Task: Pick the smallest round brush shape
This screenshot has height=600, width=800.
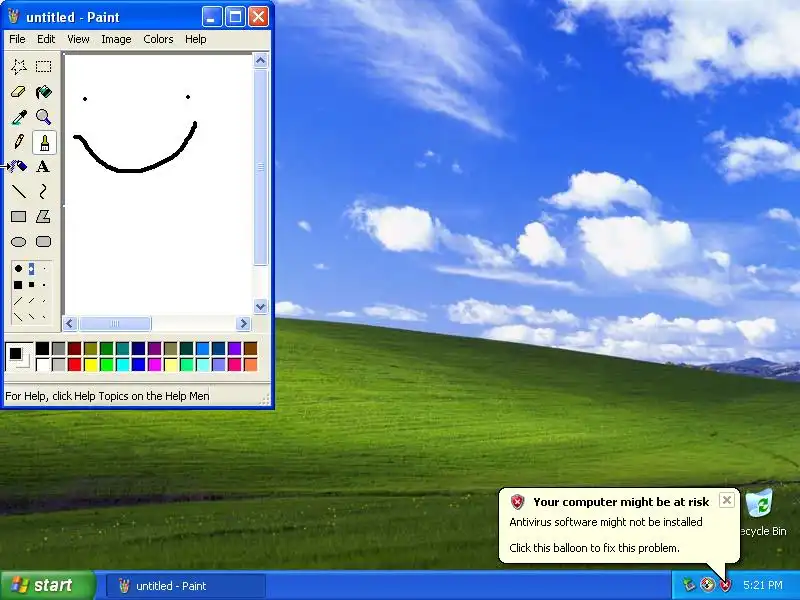Action: pos(44,268)
